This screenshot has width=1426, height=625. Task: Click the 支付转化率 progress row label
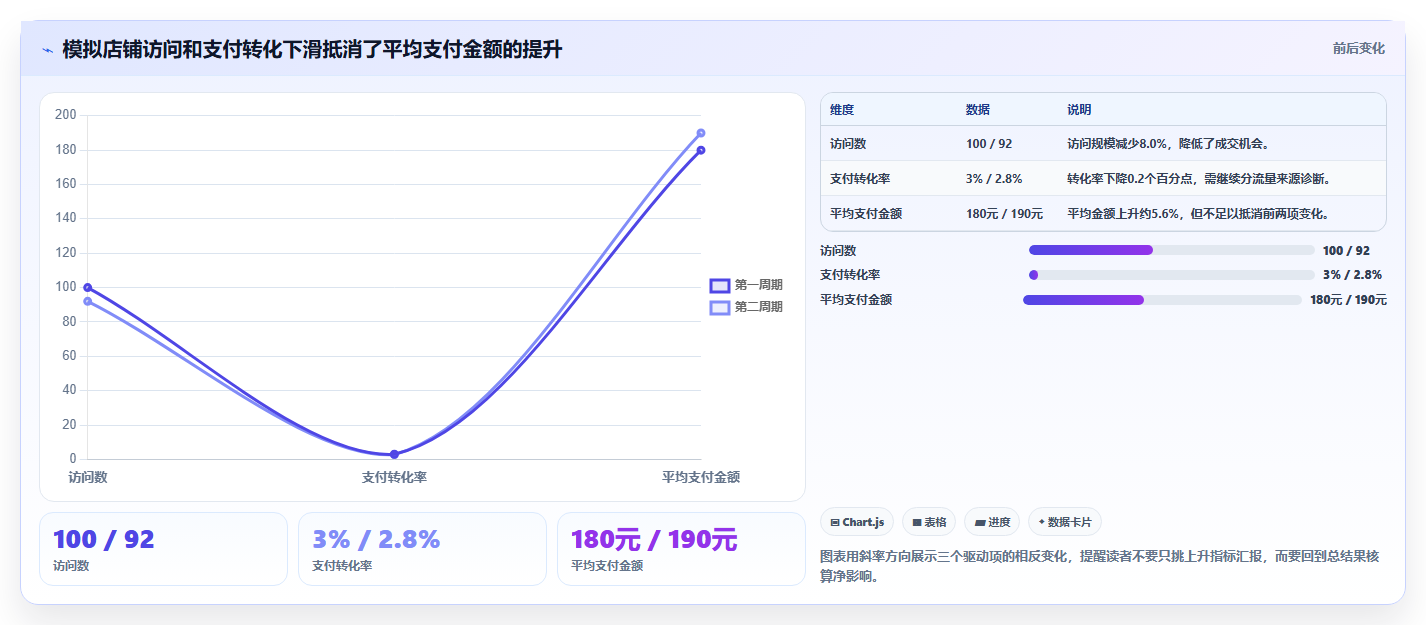pos(850,275)
